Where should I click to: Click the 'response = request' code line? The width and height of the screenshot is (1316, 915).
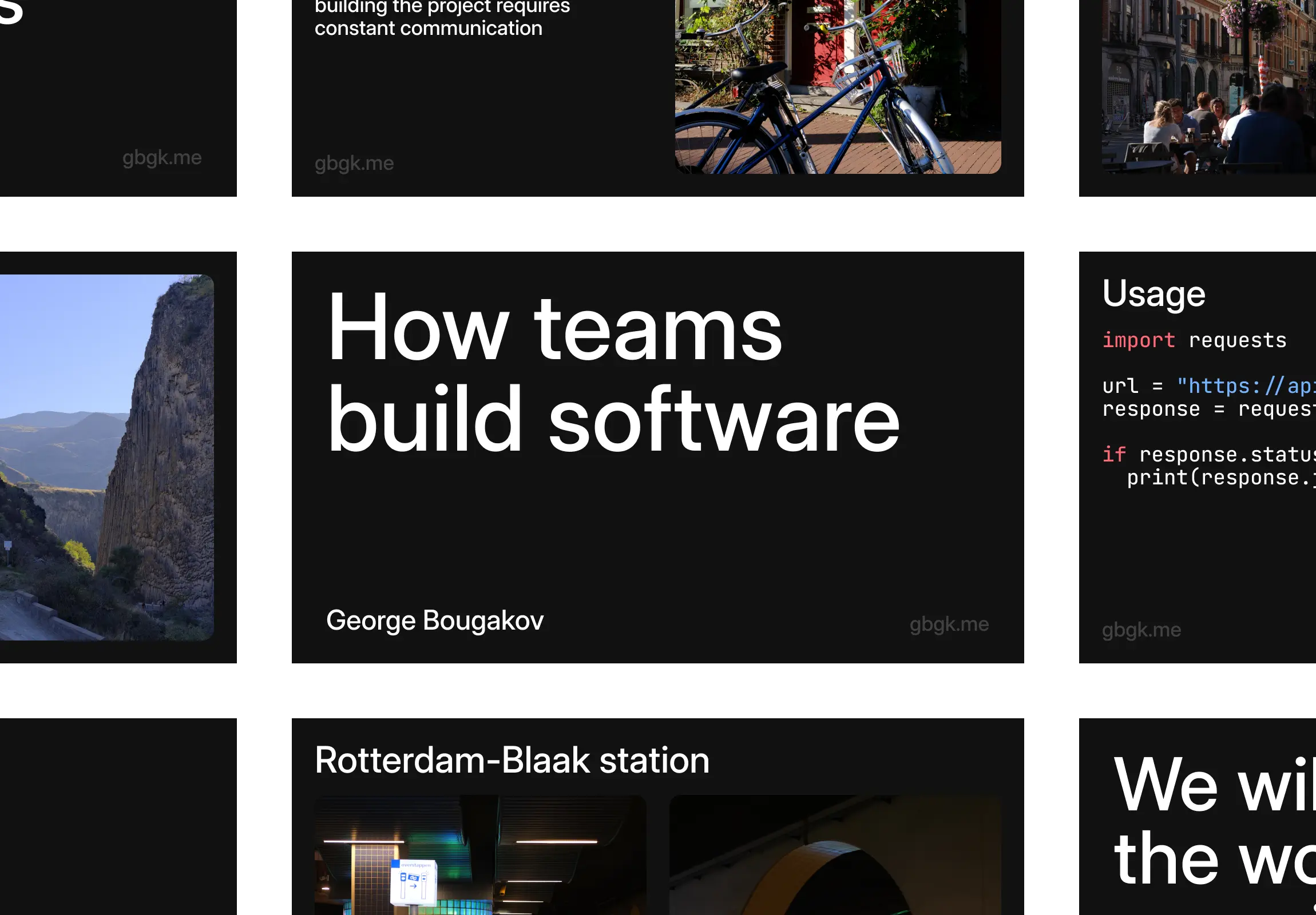[x=1208, y=409]
